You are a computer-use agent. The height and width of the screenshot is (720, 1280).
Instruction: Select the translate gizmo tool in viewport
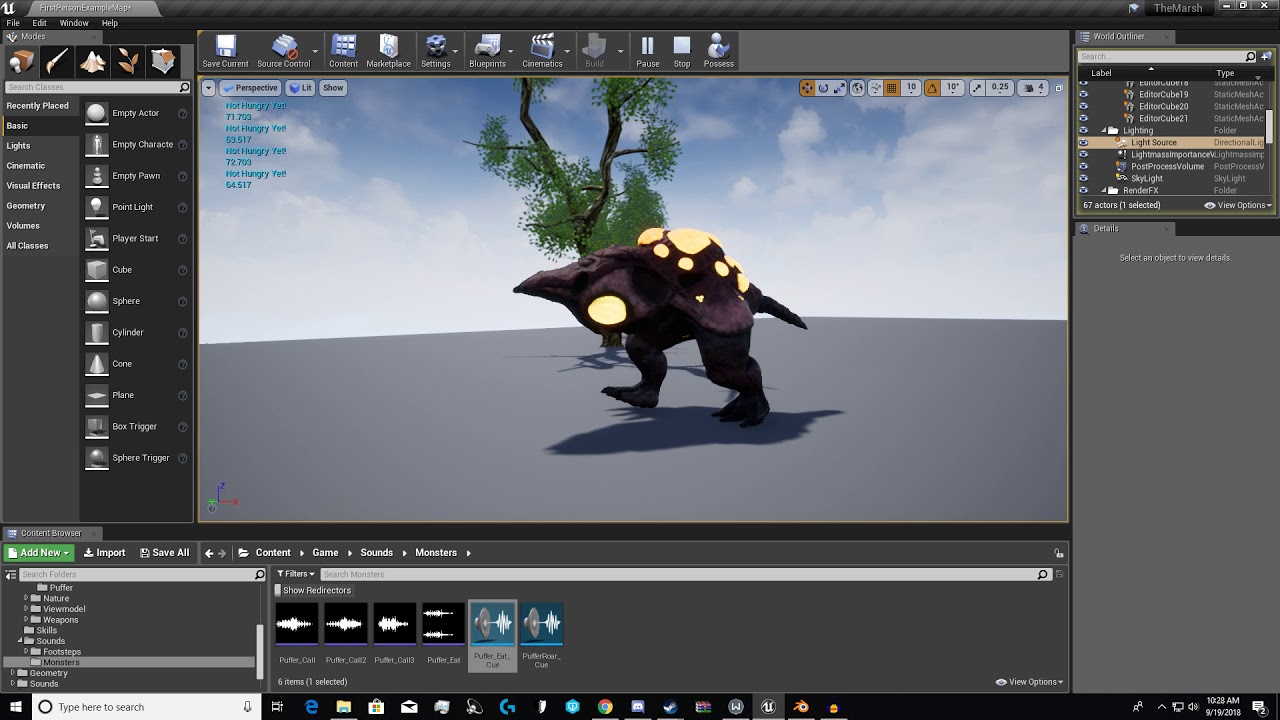807,88
